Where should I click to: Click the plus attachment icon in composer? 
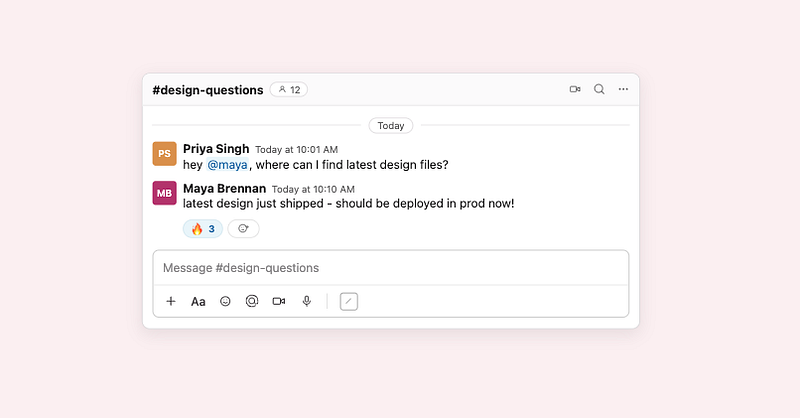[171, 301]
